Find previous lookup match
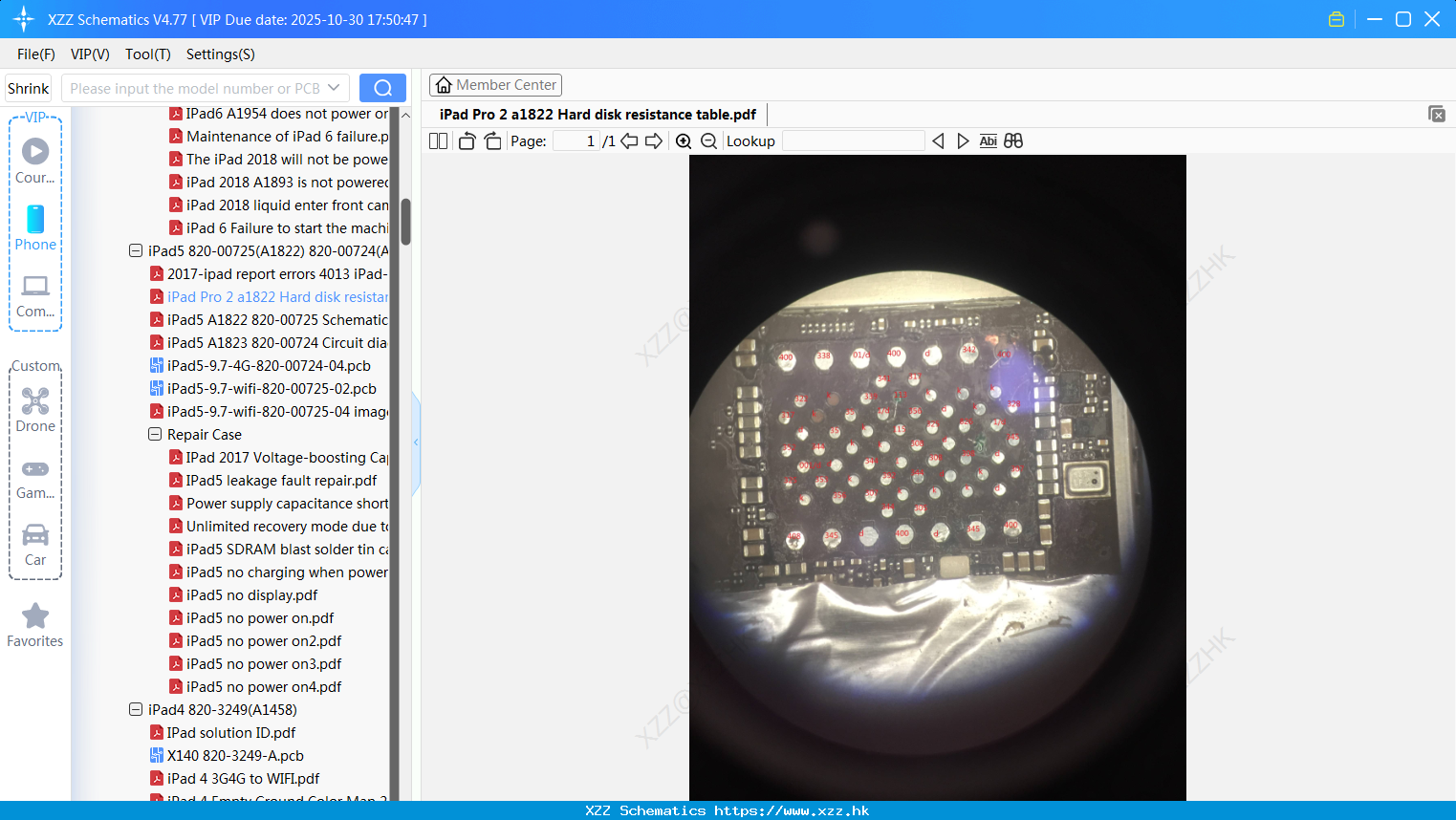Image resolution: width=1456 pixels, height=820 pixels. 938,140
